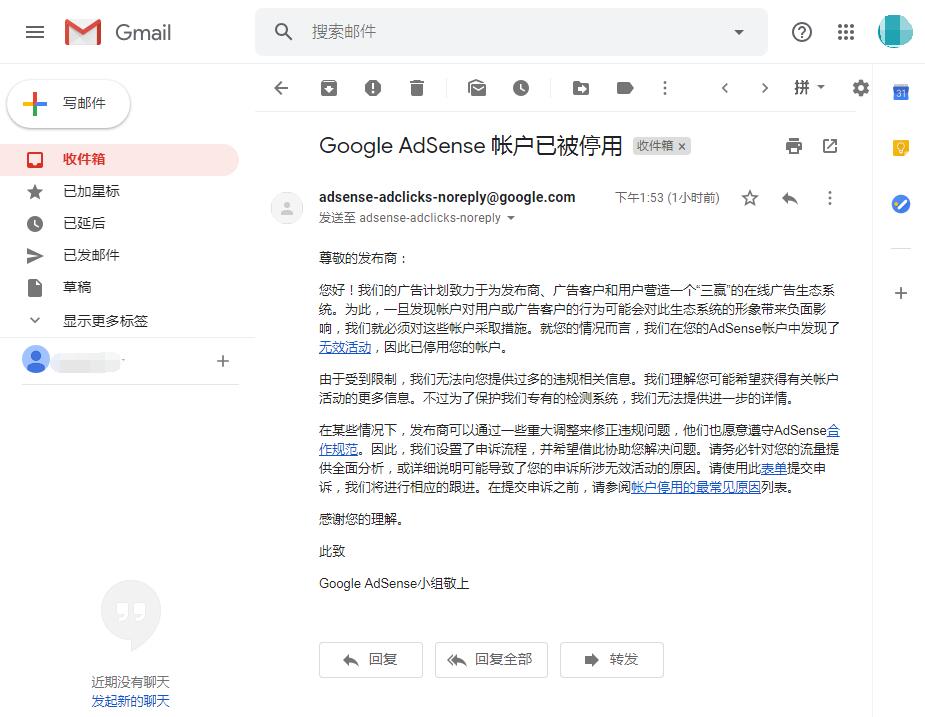Open the 表单 appeal form link
925x717 pixels.
pyautogui.click(x=773, y=469)
